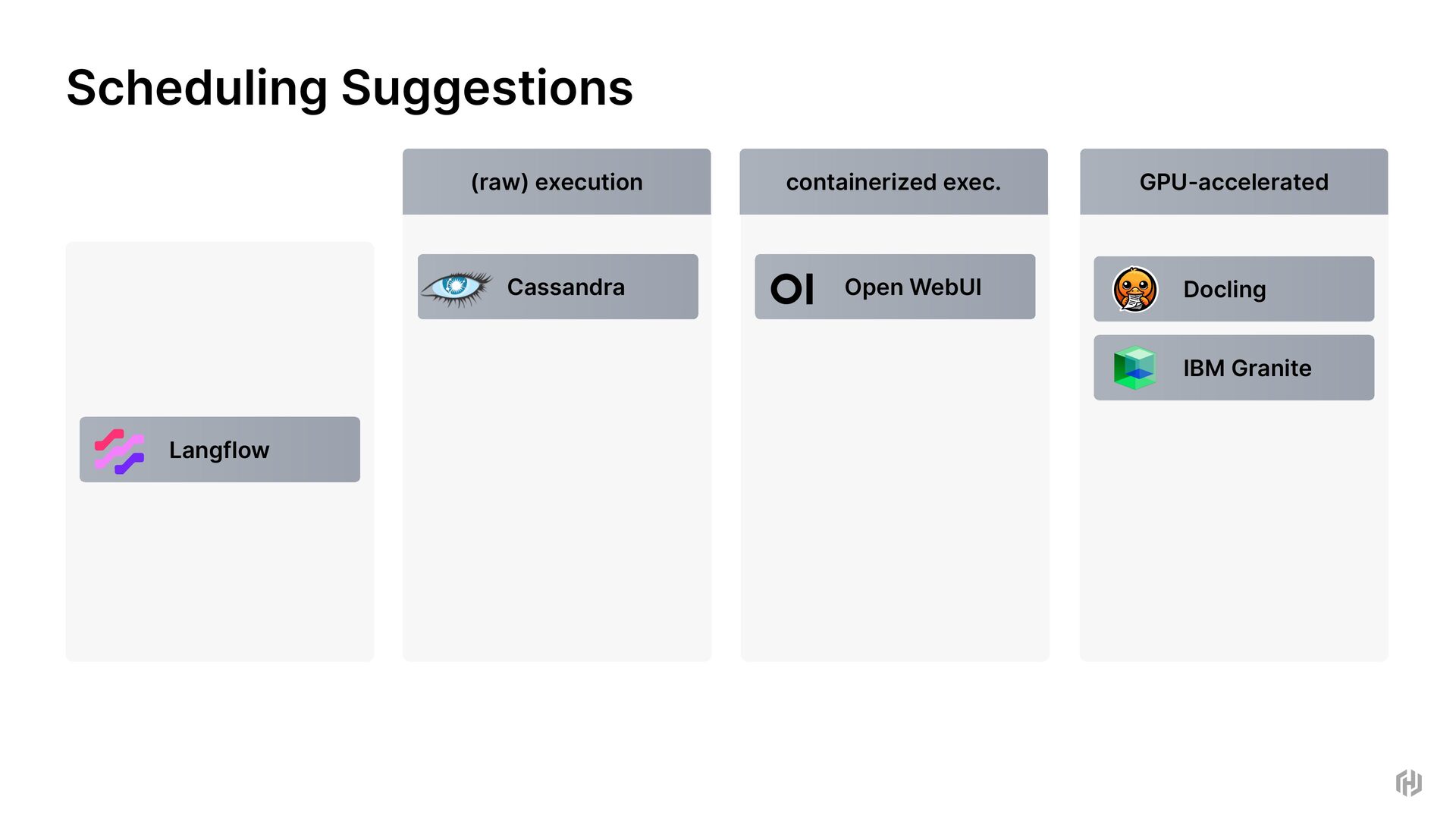Click the "Cassandra" label text

pos(566,287)
